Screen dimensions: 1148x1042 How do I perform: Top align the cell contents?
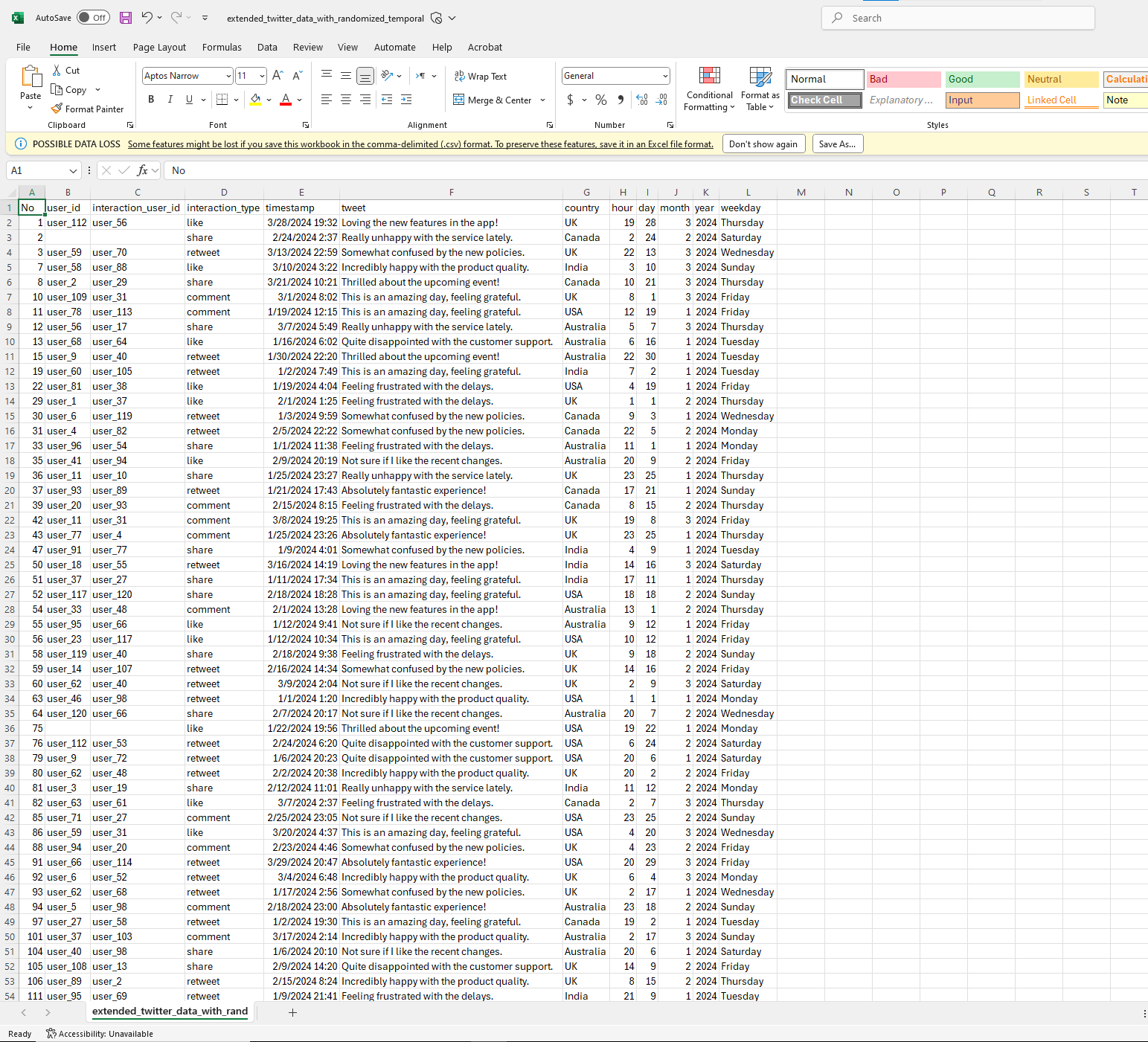(327, 76)
